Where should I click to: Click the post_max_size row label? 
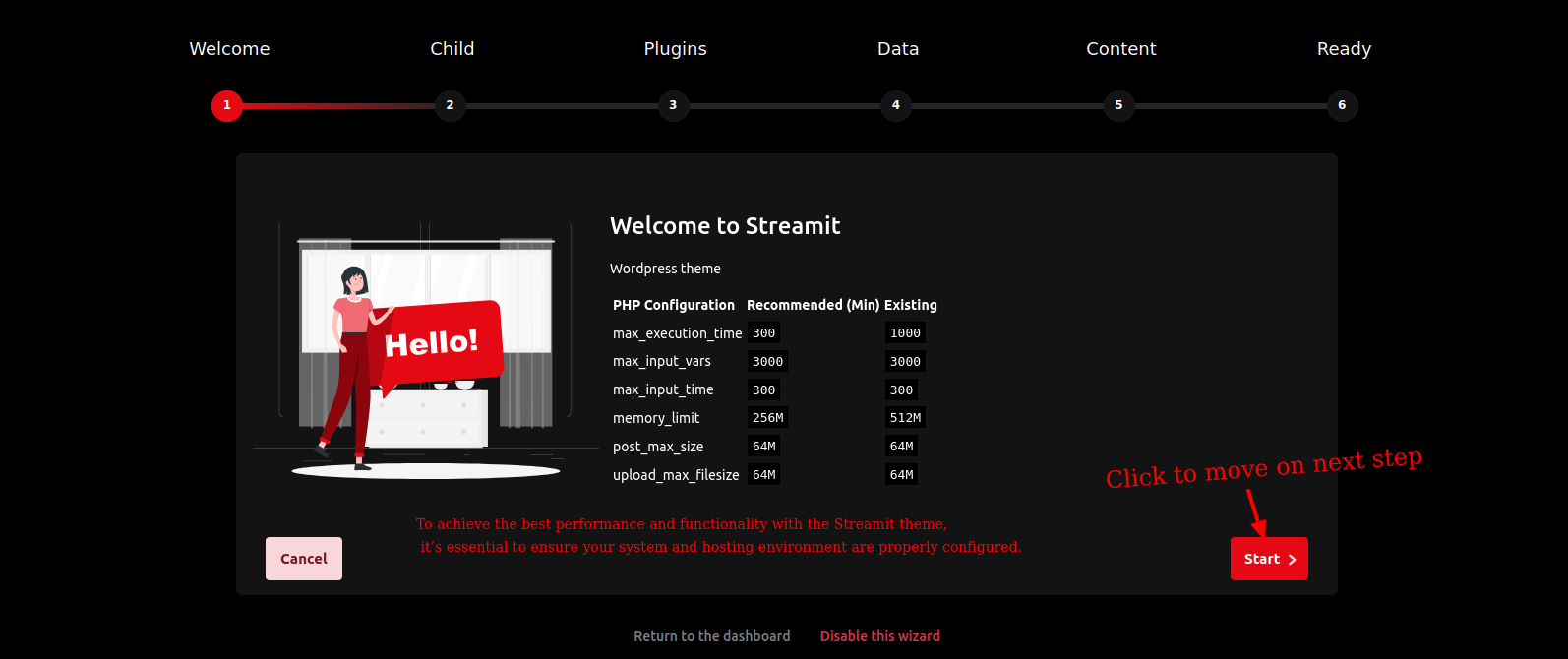[x=658, y=447]
